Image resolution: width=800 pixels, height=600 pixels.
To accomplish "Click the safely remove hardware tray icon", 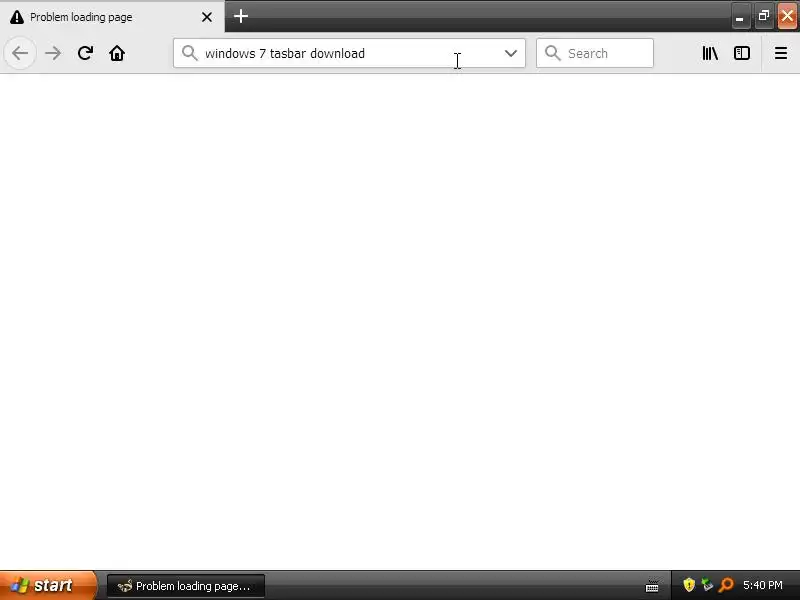I will click(x=707, y=585).
